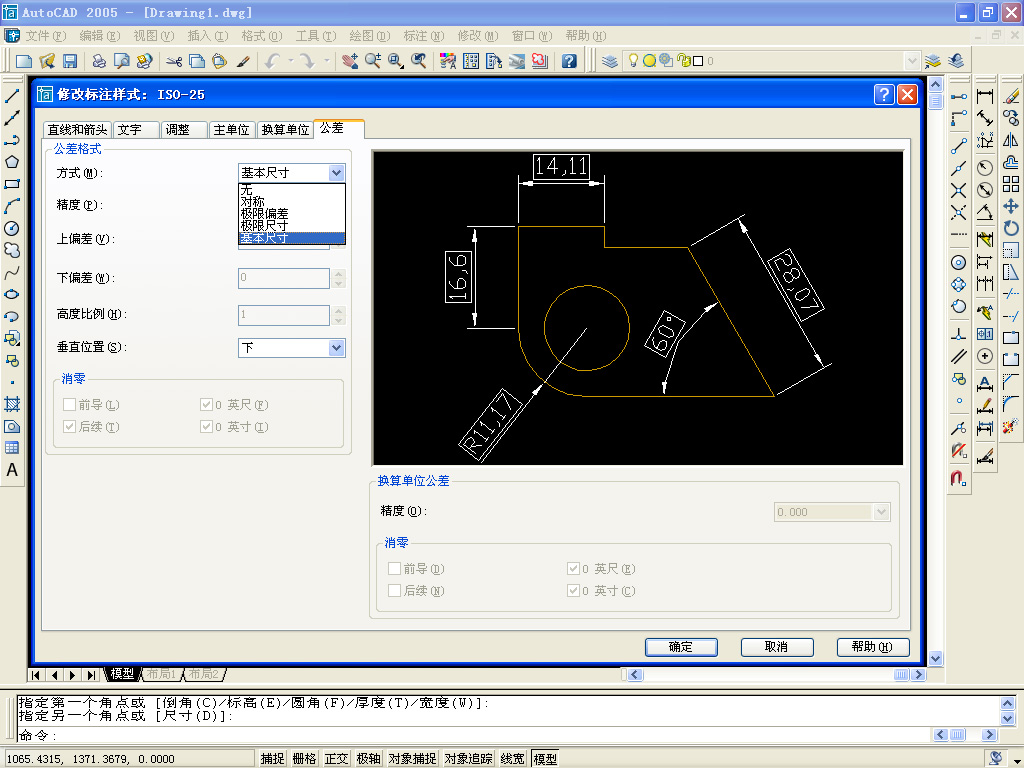Viewport: 1024px width, 768px height.
Task: Switch to the 调整 tab
Action: [x=184, y=130]
